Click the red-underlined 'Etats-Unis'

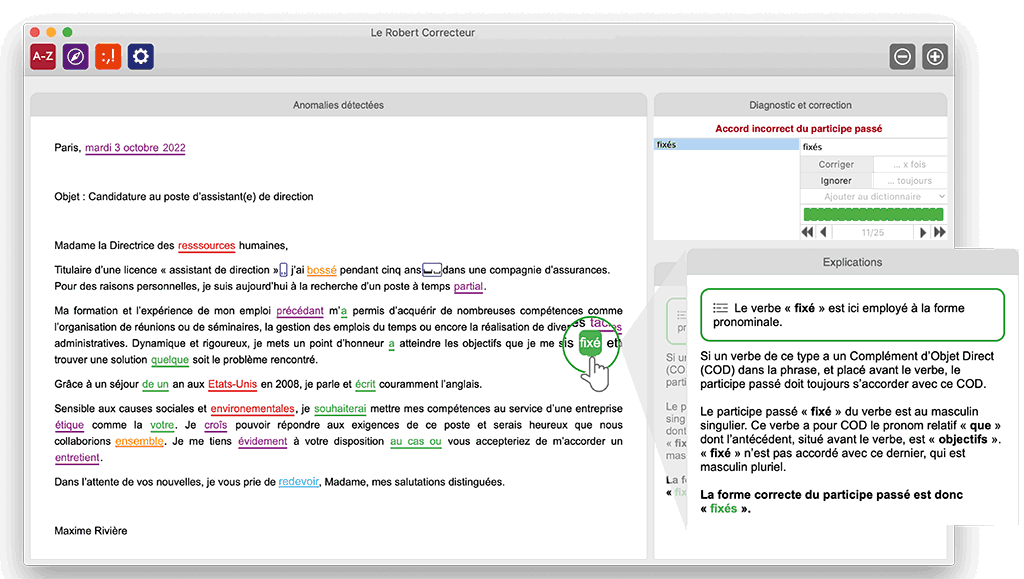point(232,384)
